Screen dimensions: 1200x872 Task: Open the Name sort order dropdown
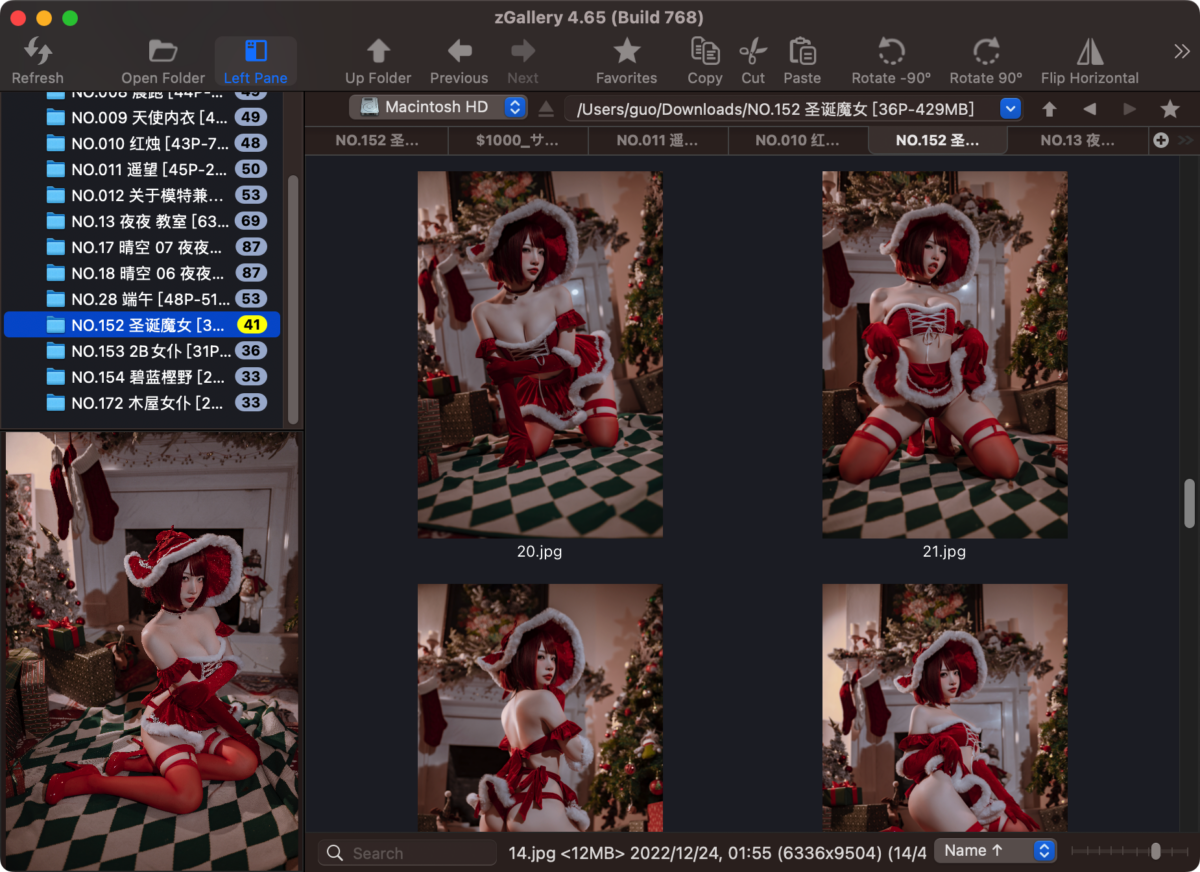[995, 850]
